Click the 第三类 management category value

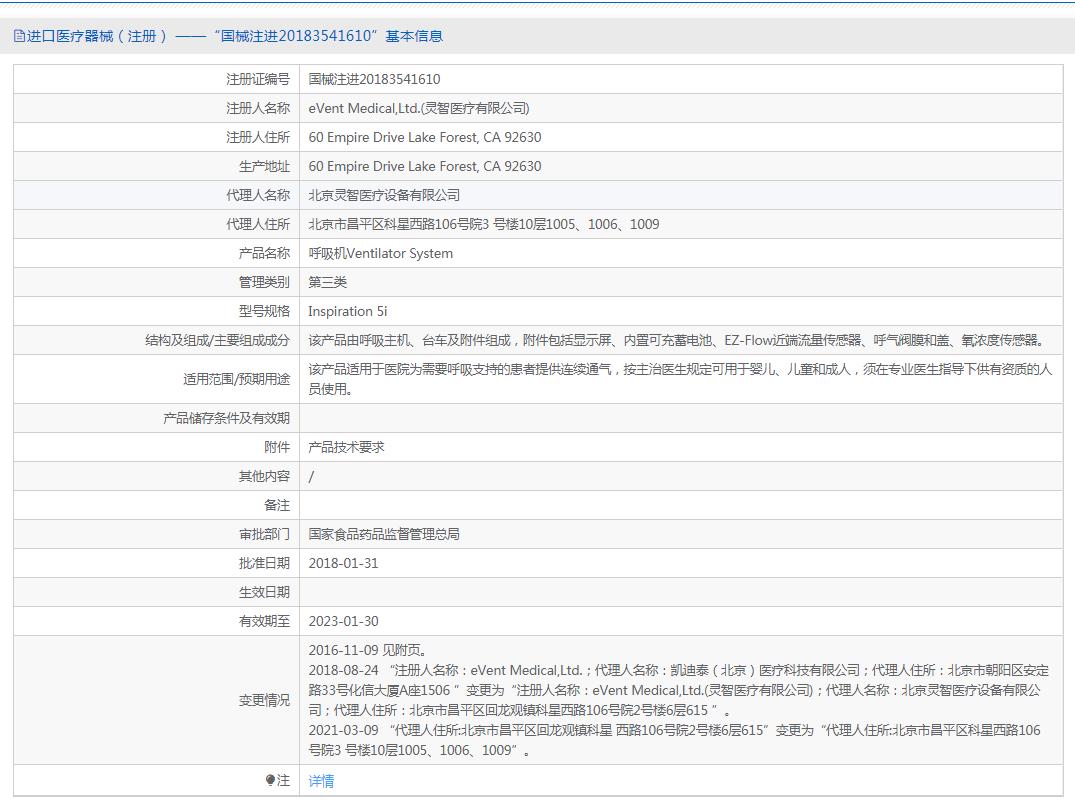click(327, 282)
